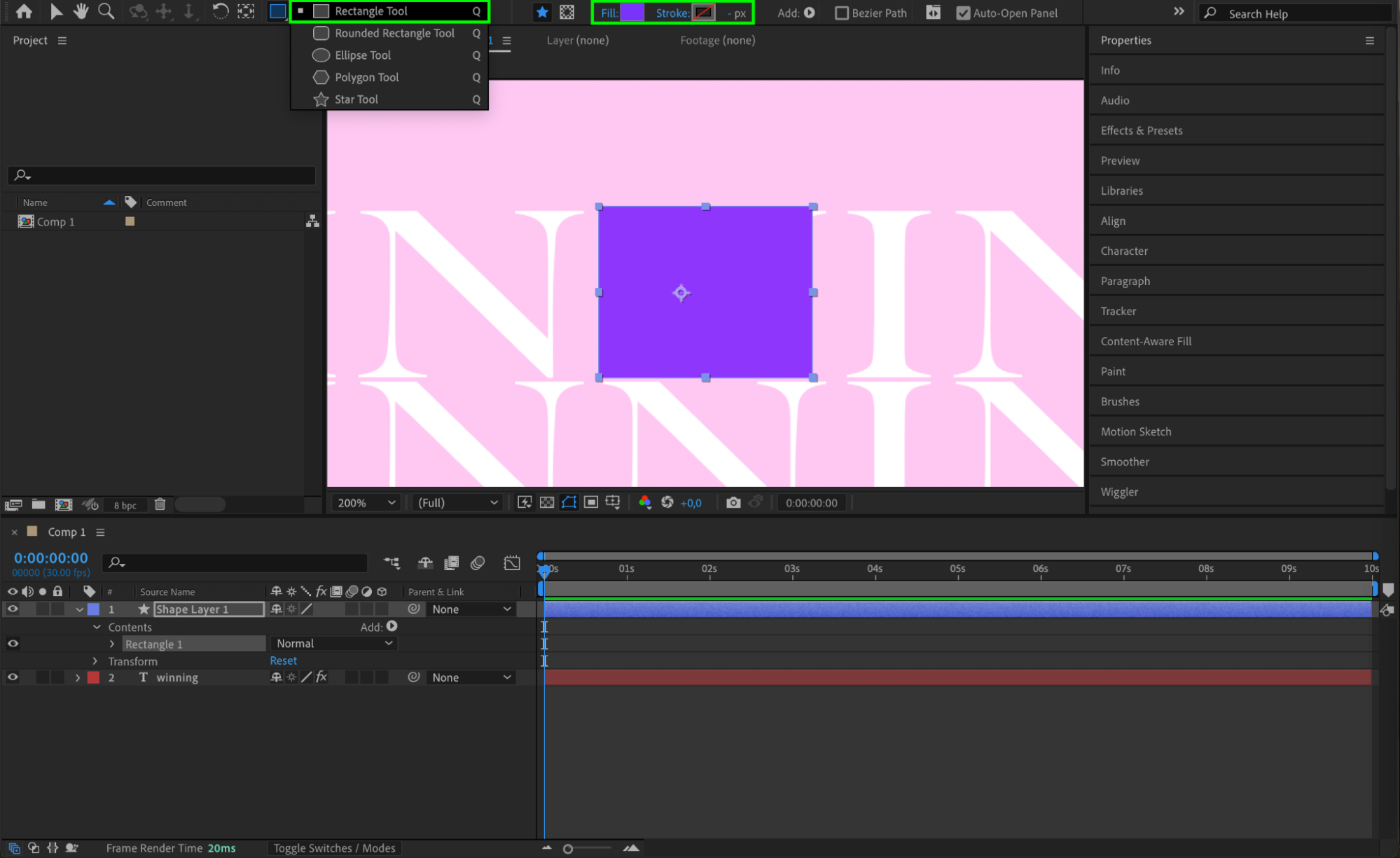Click Toggle Switches / Modes button
The width and height of the screenshot is (1400, 858).
tap(334, 848)
